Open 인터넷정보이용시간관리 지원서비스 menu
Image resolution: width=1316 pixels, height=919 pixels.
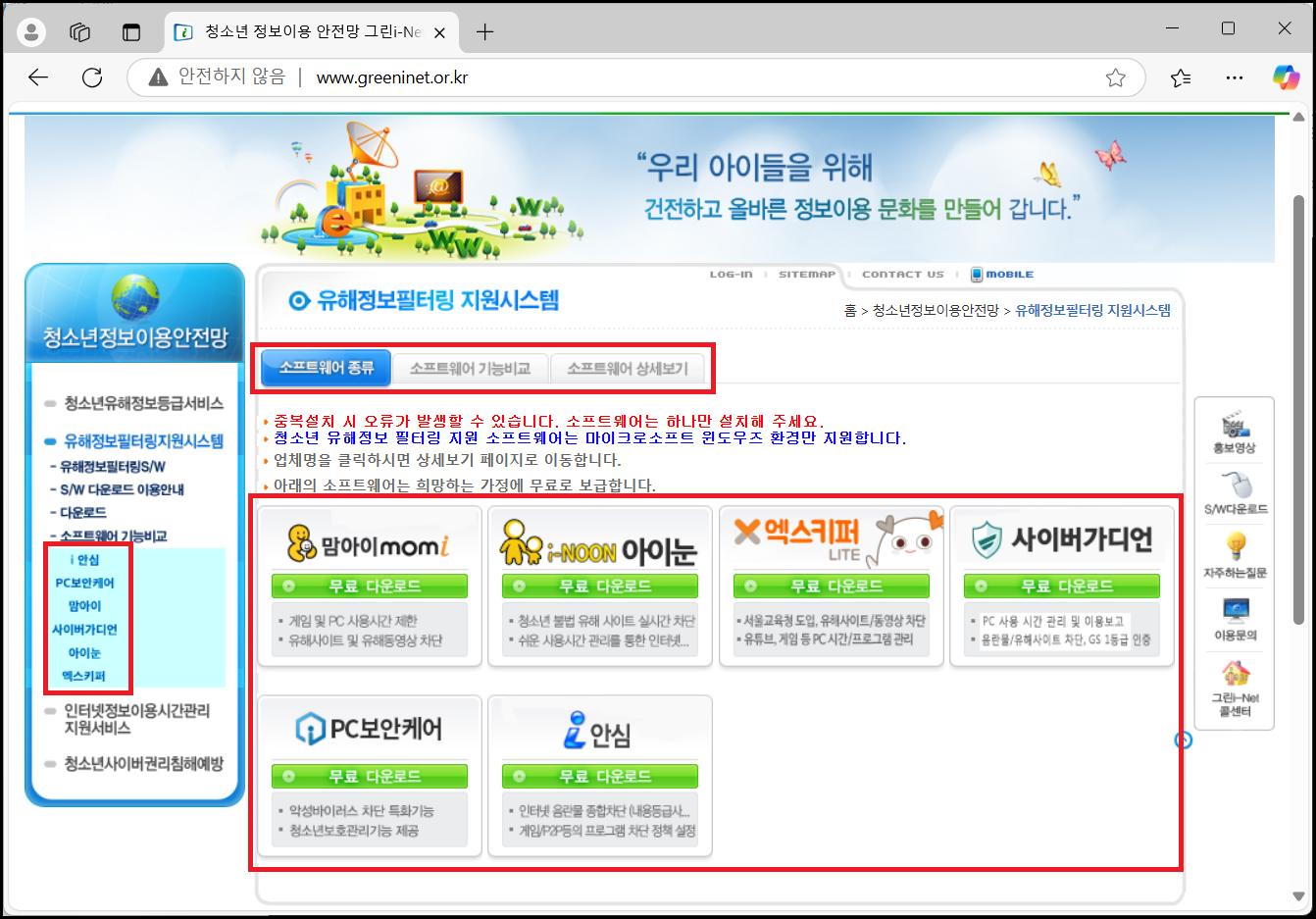point(136,719)
